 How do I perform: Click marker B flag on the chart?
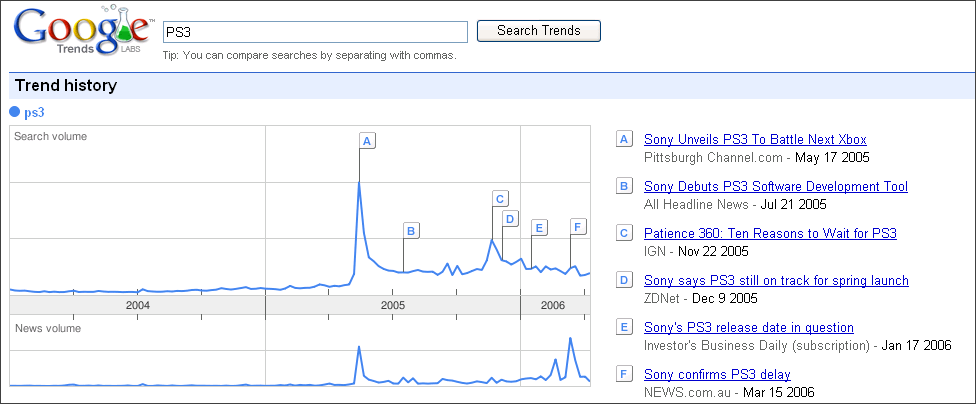pos(410,231)
